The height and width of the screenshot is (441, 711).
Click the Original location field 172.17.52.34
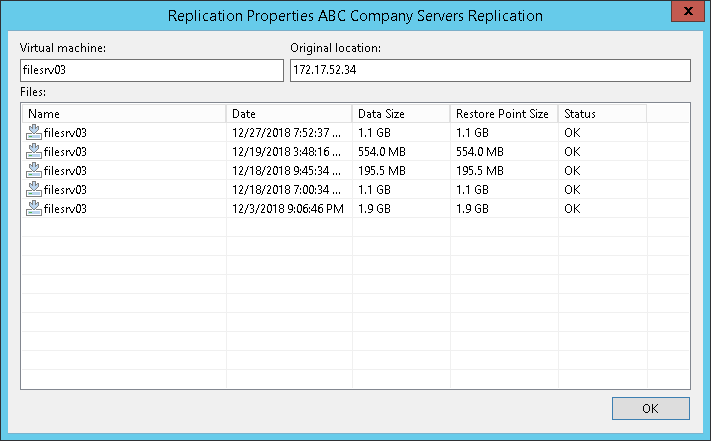click(490, 70)
